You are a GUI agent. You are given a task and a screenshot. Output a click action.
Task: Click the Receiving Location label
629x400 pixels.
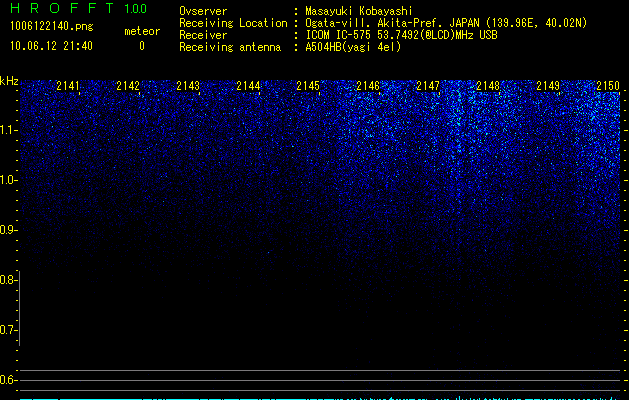click(x=233, y=23)
